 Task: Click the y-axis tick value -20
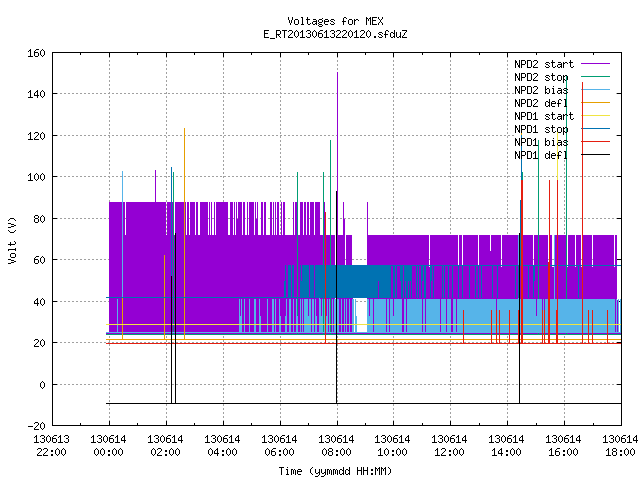(x=36, y=426)
